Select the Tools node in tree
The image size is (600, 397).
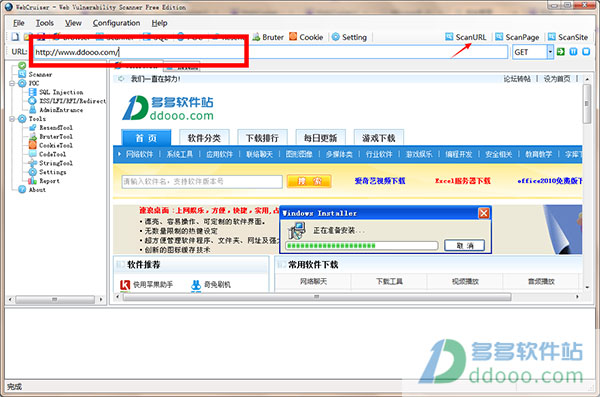pos(37,119)
